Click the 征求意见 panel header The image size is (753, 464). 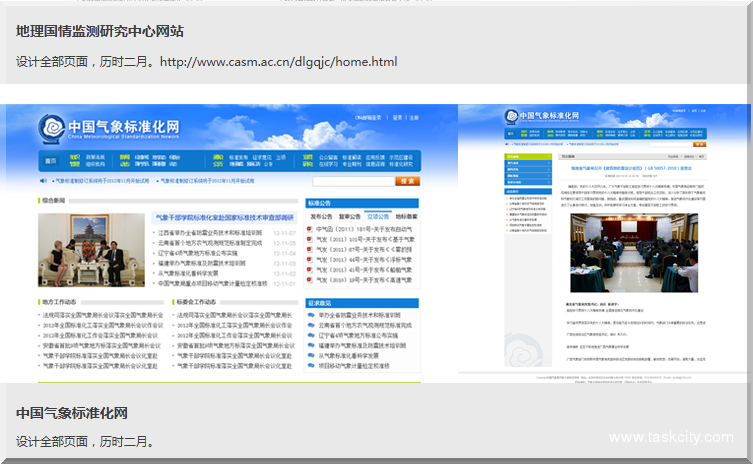coord(362,303)
